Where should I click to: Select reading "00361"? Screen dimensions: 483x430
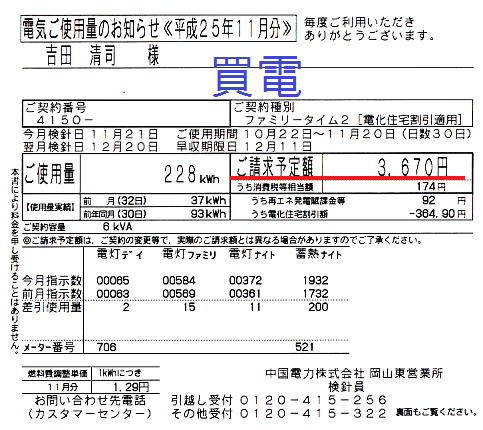tap(245, 294)
